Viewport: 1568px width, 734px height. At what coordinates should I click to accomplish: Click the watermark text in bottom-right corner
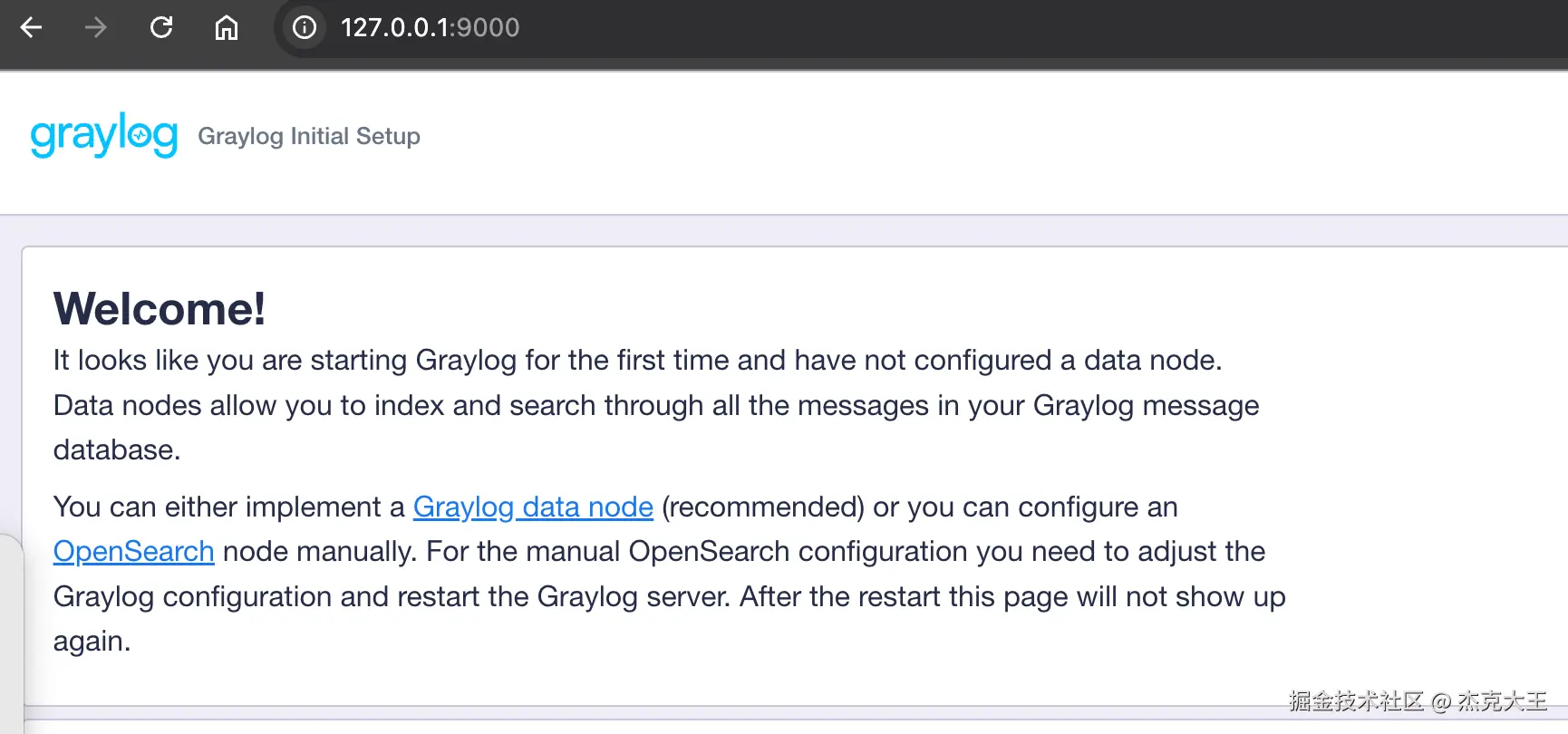click(1417, 700)
